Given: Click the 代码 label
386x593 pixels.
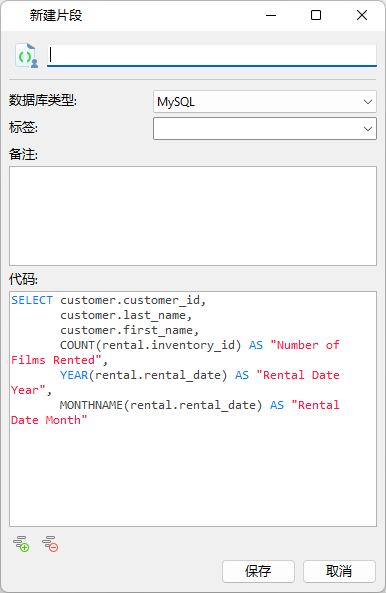Looking at the screenshot, I should pyautogui.click(x=23, y=279).
